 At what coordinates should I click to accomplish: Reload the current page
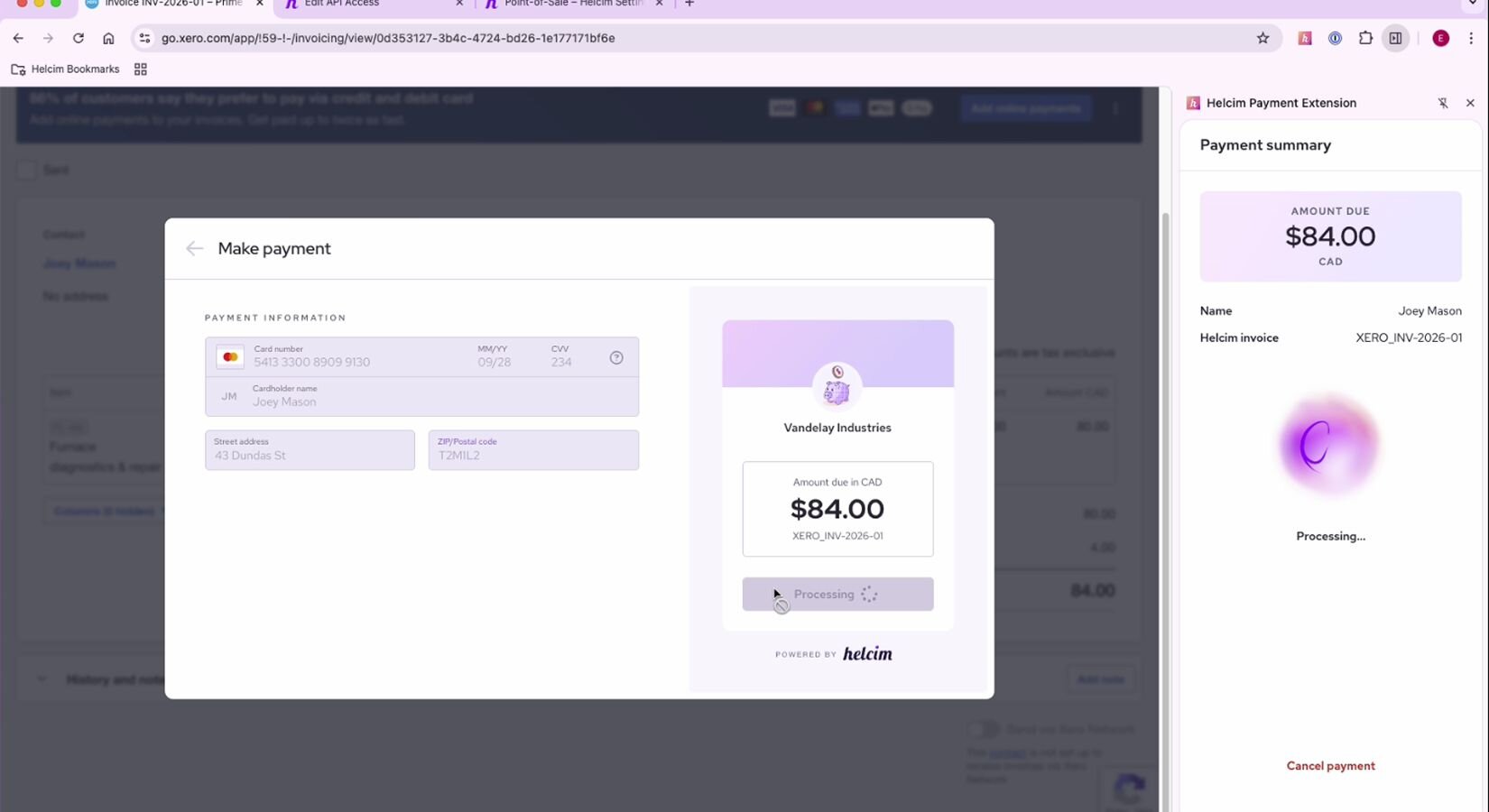tap(79, 38)
